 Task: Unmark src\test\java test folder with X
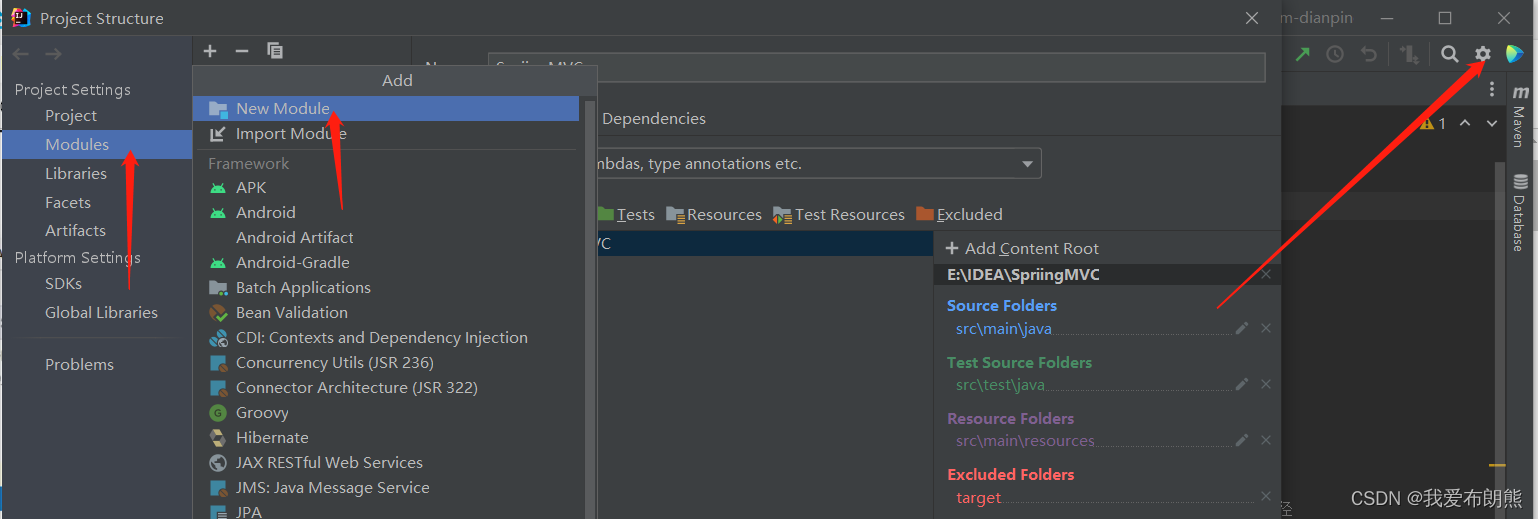(x=1266, y=384)
